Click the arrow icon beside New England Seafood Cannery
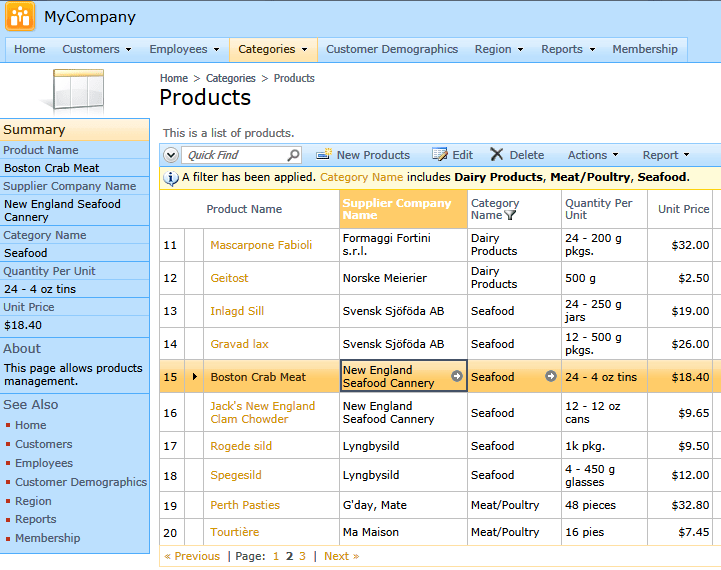721x570 pixels. (x=457, y=376)
